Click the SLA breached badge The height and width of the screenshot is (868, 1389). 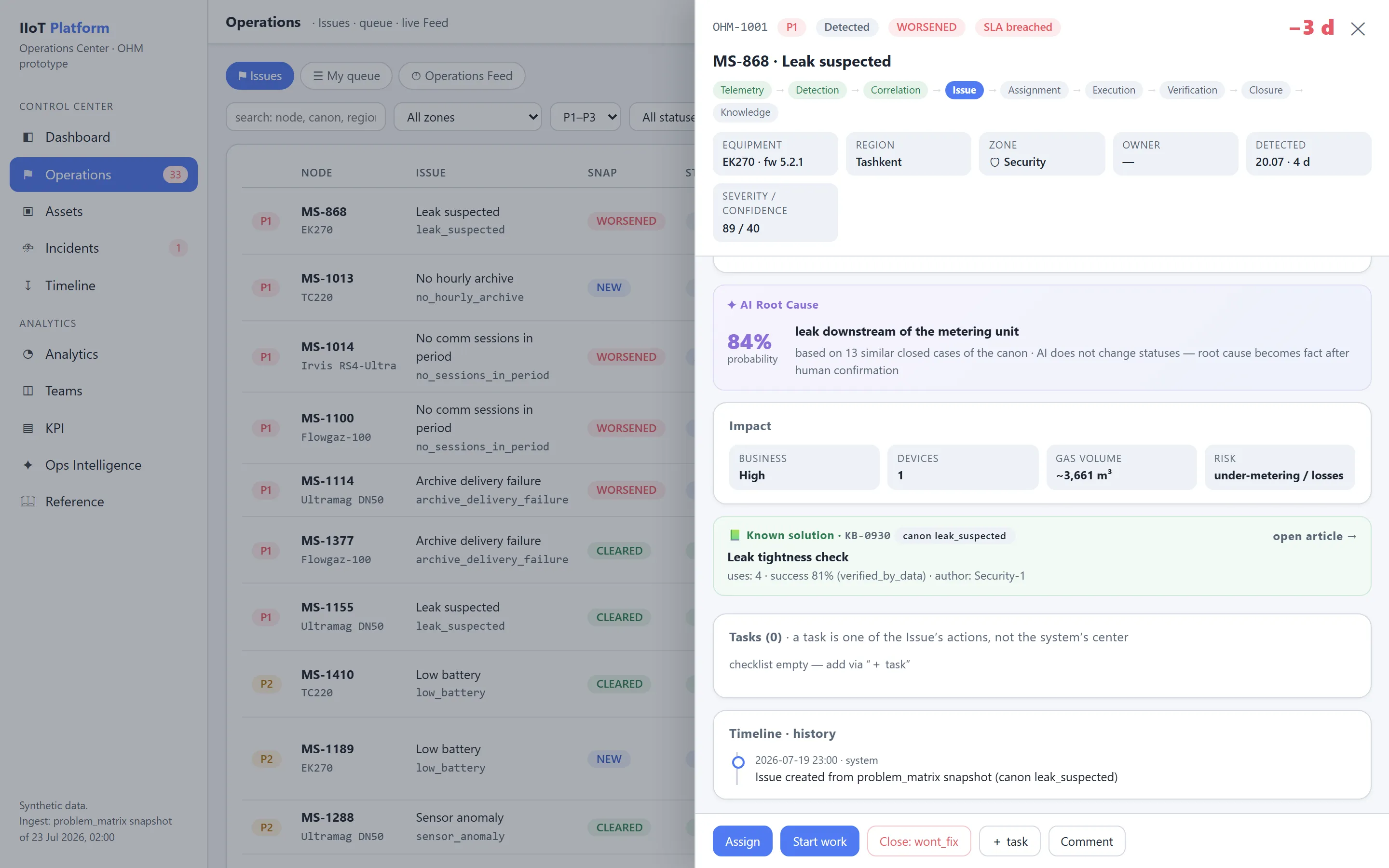[1017, 27]
